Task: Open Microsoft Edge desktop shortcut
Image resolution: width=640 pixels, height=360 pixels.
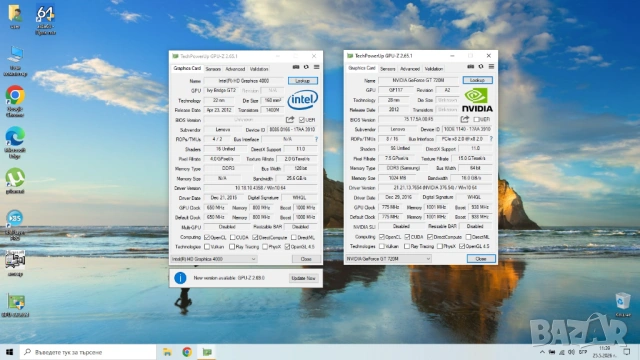Action: [x=15, y=142]
